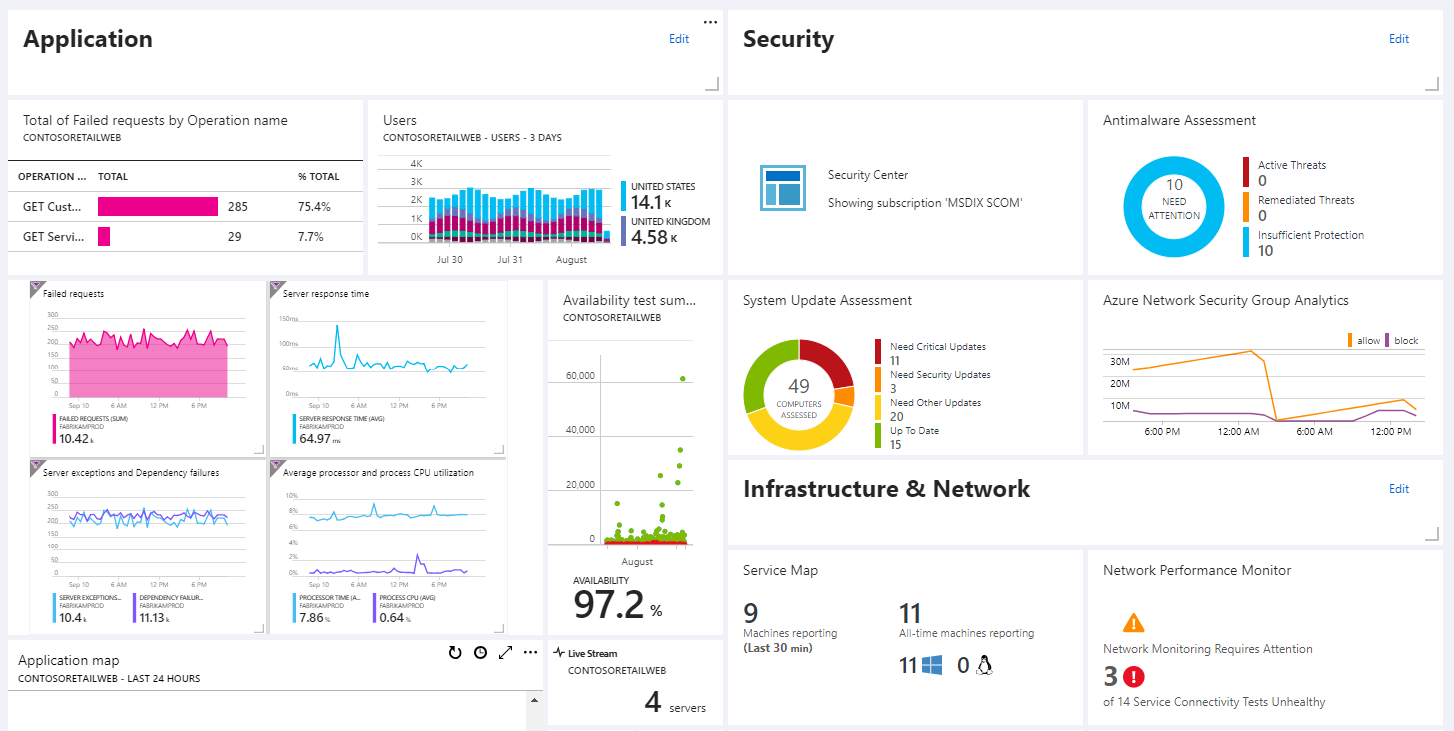Click the % TOTAL column header

click(x=318, y=176)
